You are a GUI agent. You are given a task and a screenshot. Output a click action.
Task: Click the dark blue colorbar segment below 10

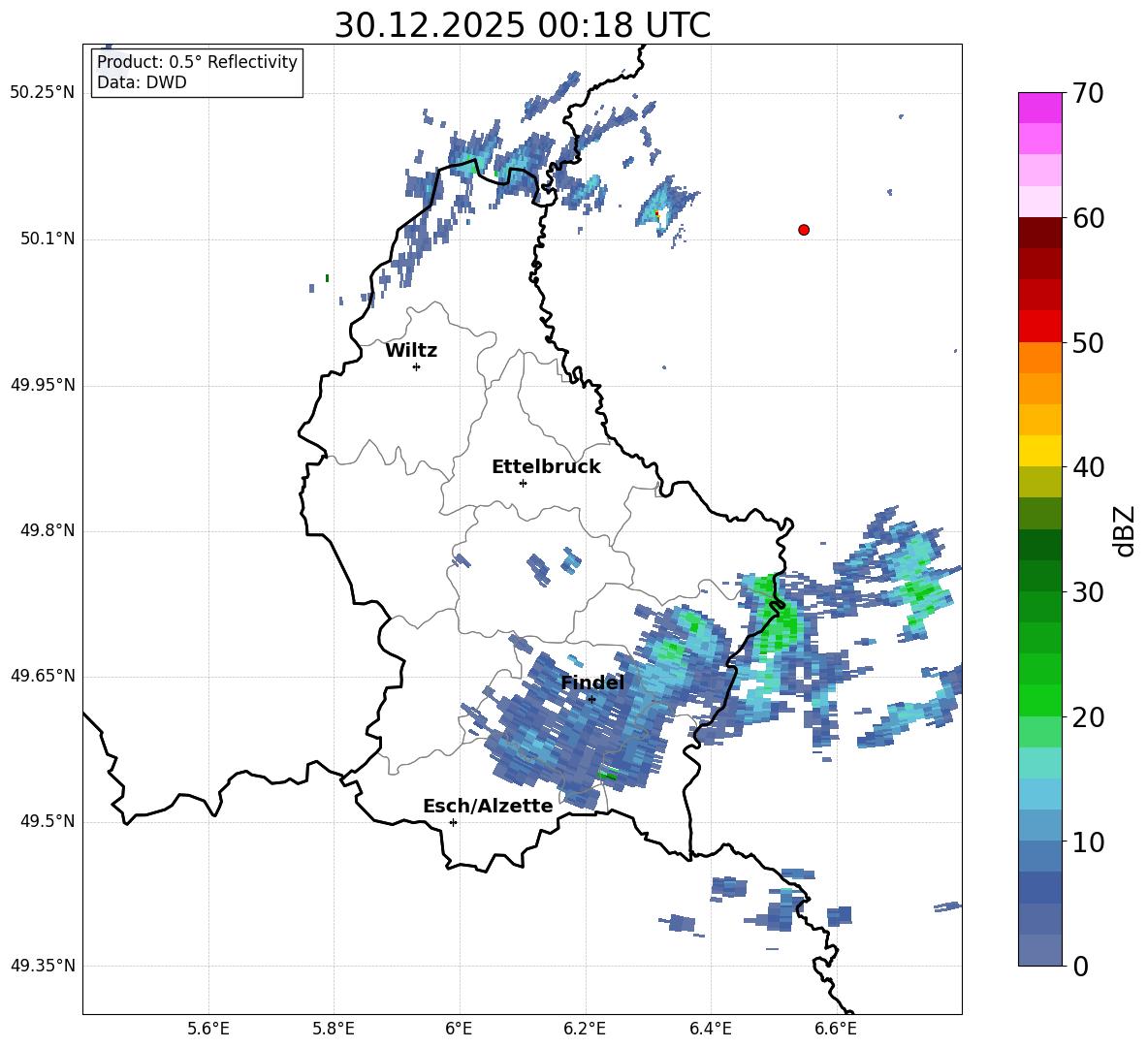(x=1040, y=887)
